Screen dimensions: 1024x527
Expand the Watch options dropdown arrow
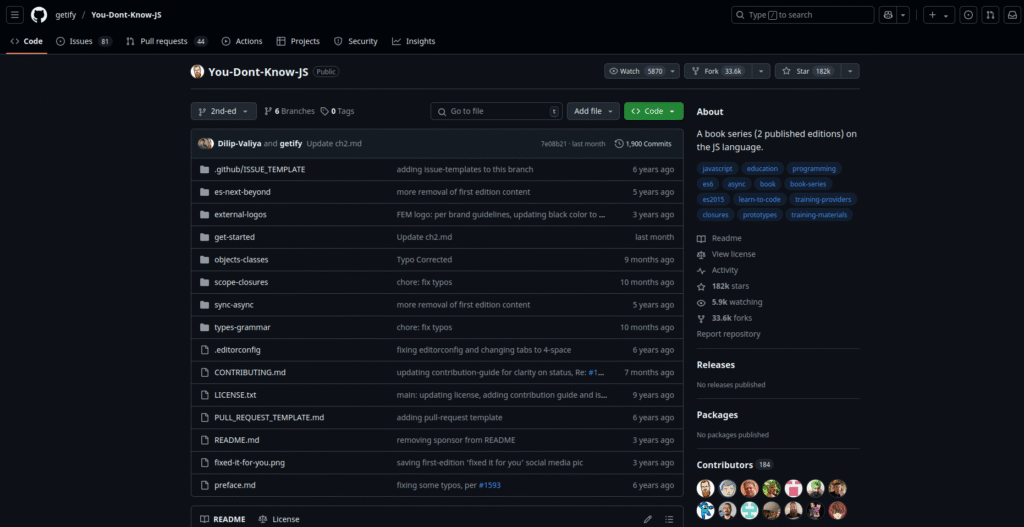[x=673, y=71]
